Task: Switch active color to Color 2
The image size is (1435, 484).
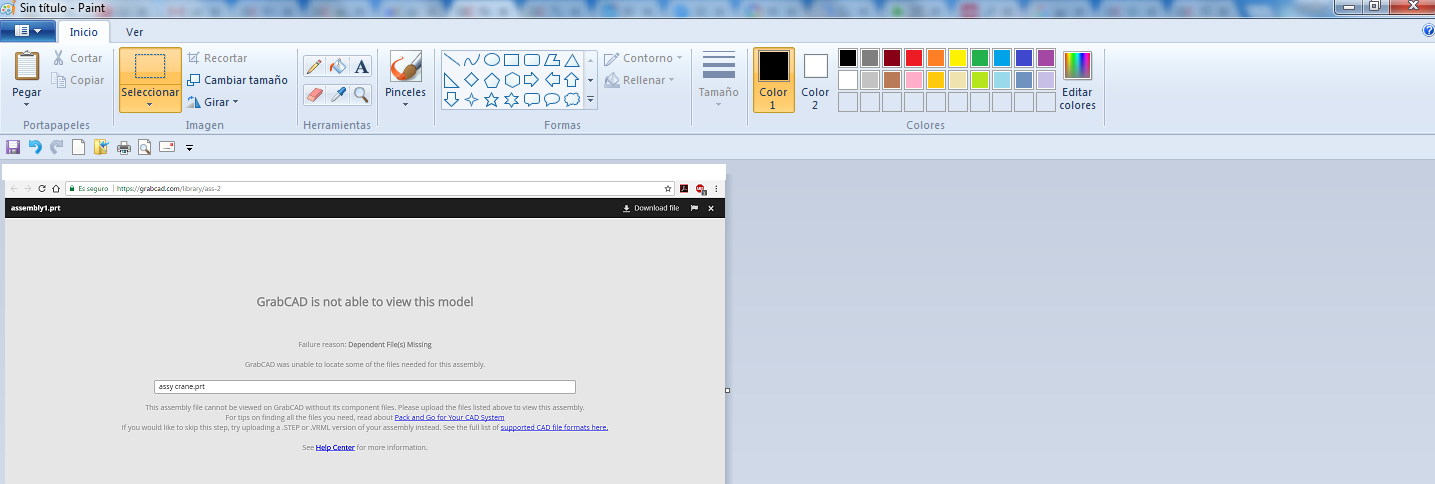Action: 815,79
